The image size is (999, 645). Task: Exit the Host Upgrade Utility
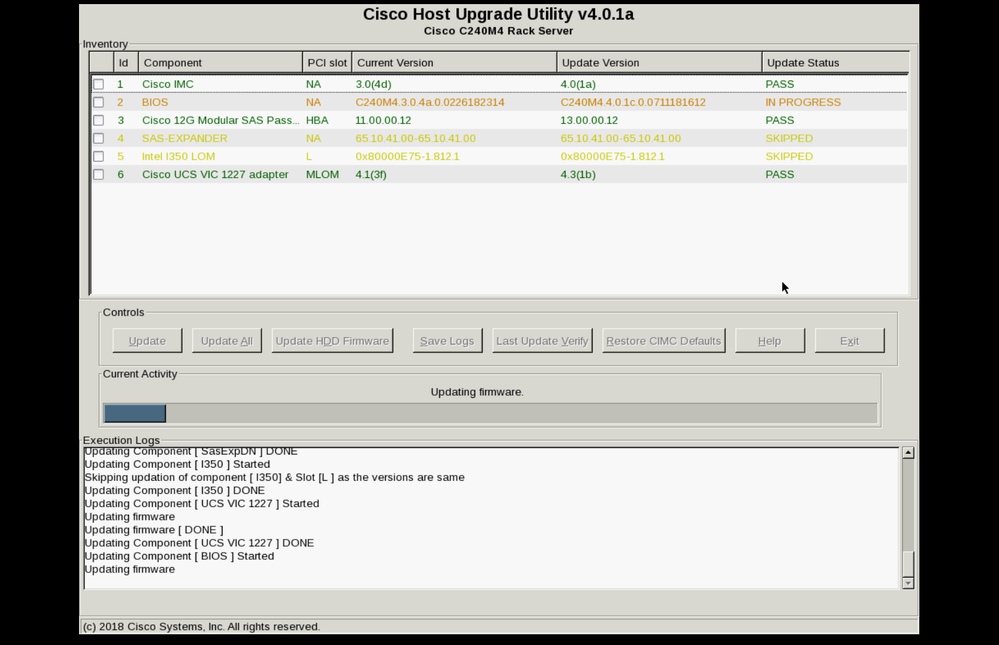[x=849, y=340]
